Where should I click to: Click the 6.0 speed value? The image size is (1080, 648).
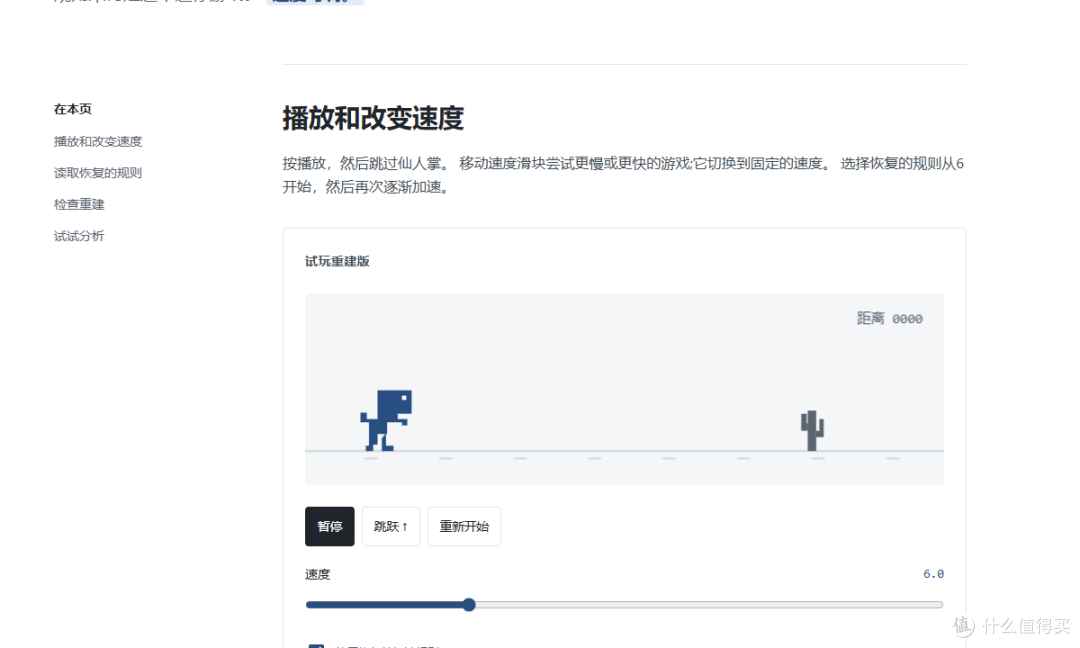point(933,574)
